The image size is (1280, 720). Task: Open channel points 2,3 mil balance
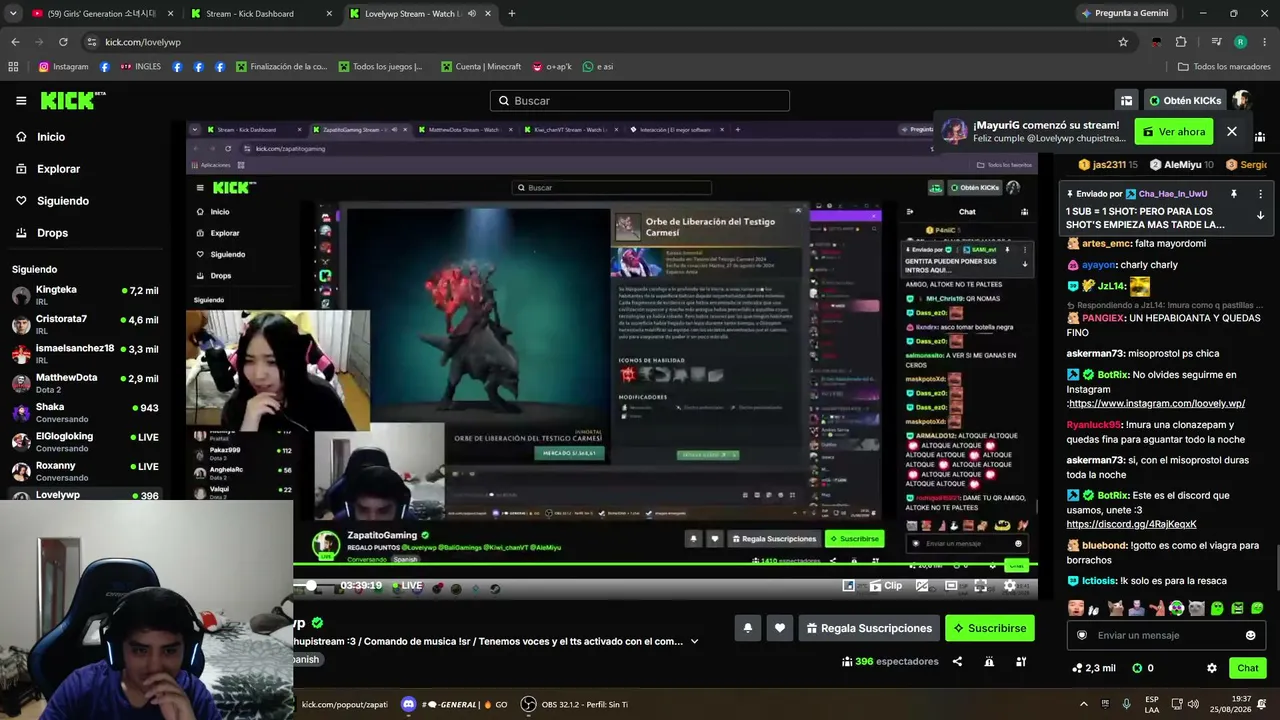pyautogui.click(x=1094, y=668)
